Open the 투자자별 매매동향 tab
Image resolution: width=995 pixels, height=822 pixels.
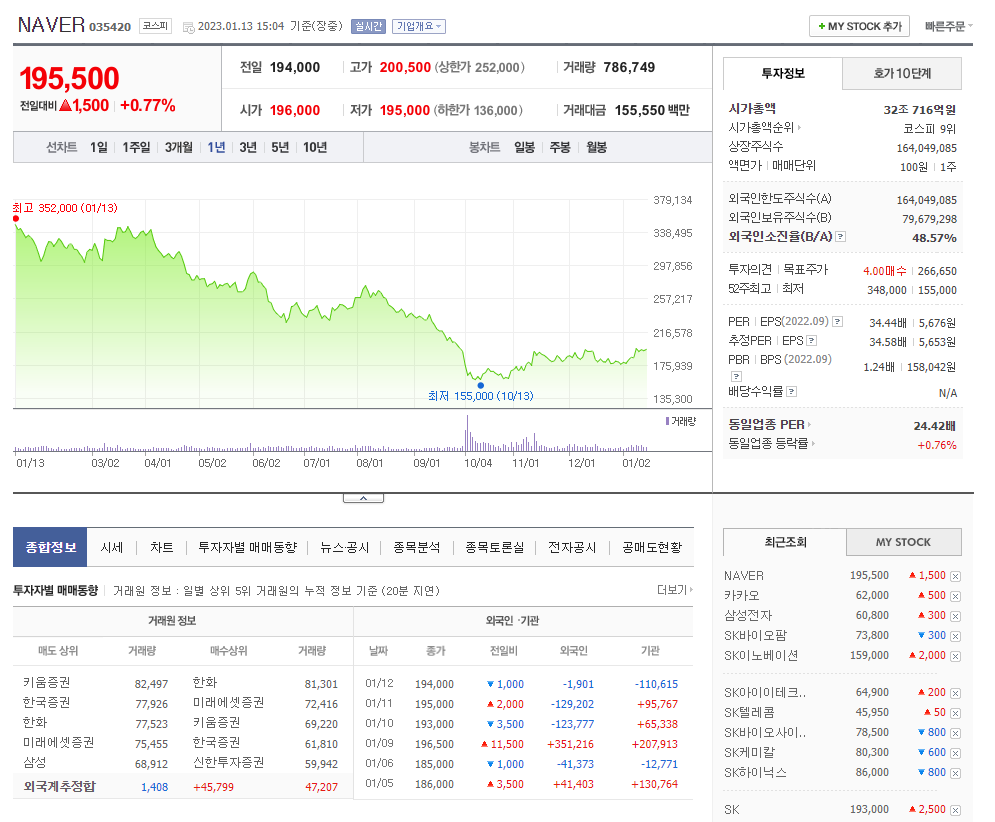(x=247, y=547)
